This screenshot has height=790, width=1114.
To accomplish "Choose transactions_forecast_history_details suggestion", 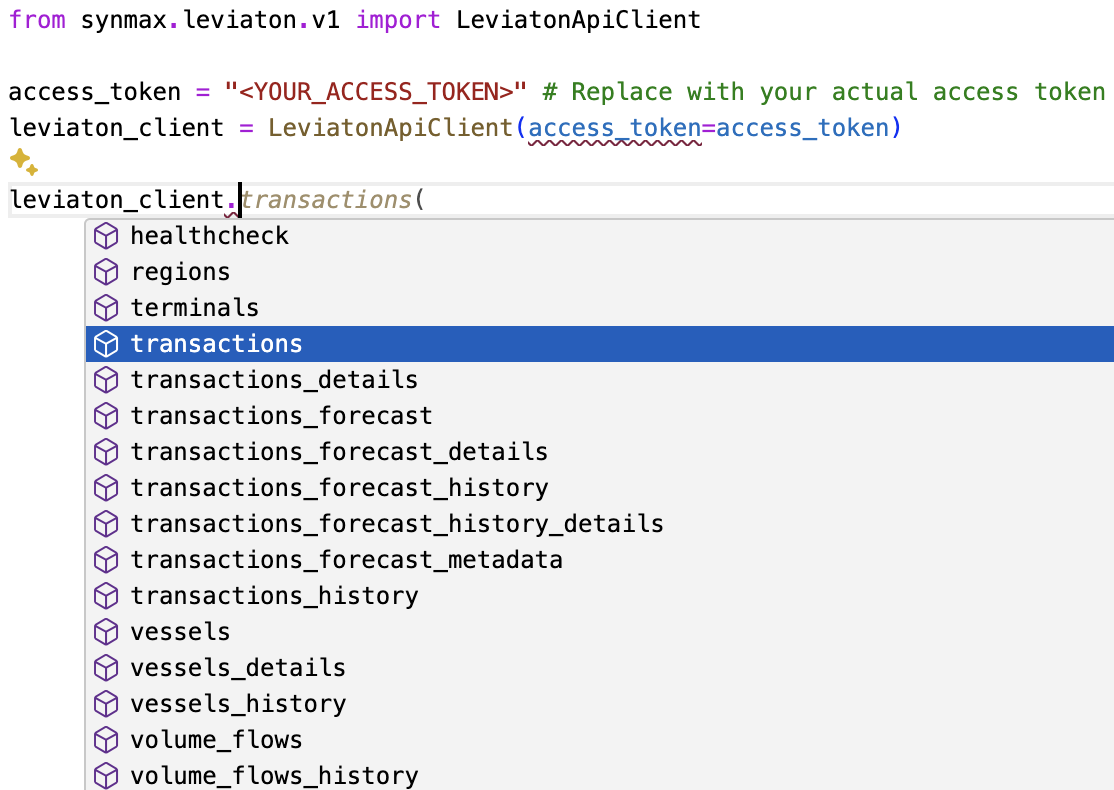I will (396, 524).
